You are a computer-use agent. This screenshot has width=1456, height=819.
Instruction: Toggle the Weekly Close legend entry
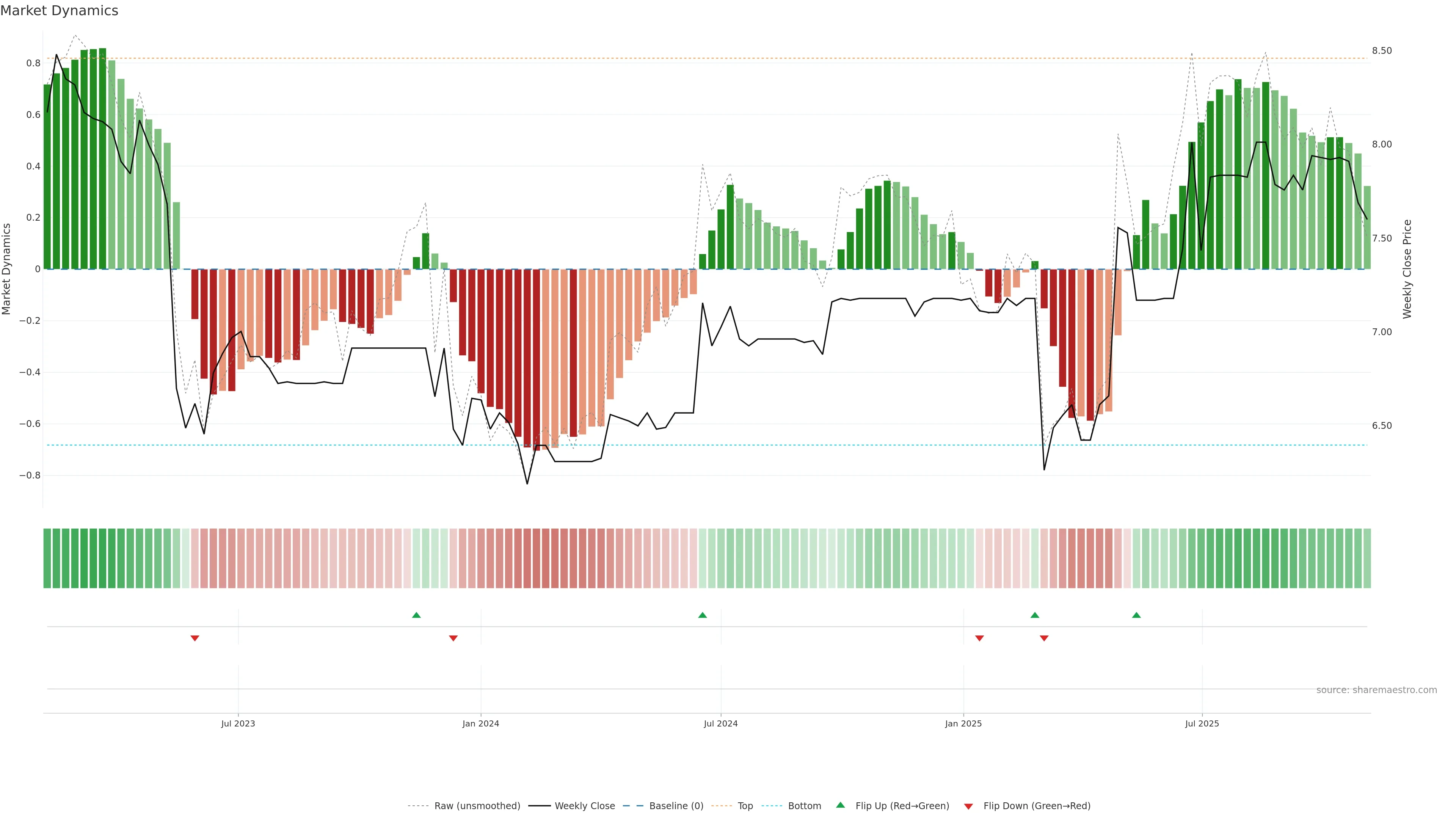click(x=584, y=806)
